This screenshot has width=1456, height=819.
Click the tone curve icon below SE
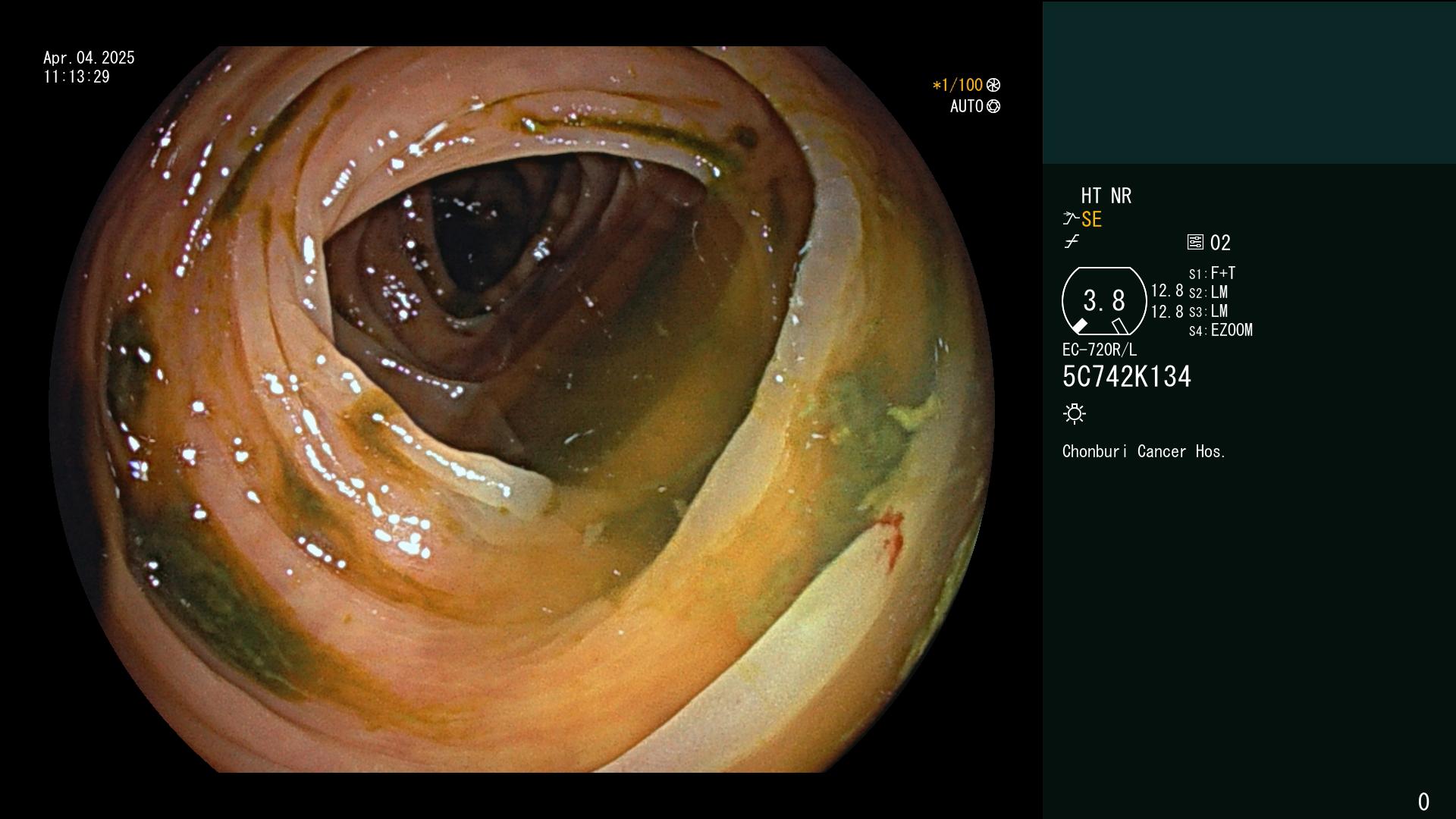pyautogui.click(x=1072, y=242)
